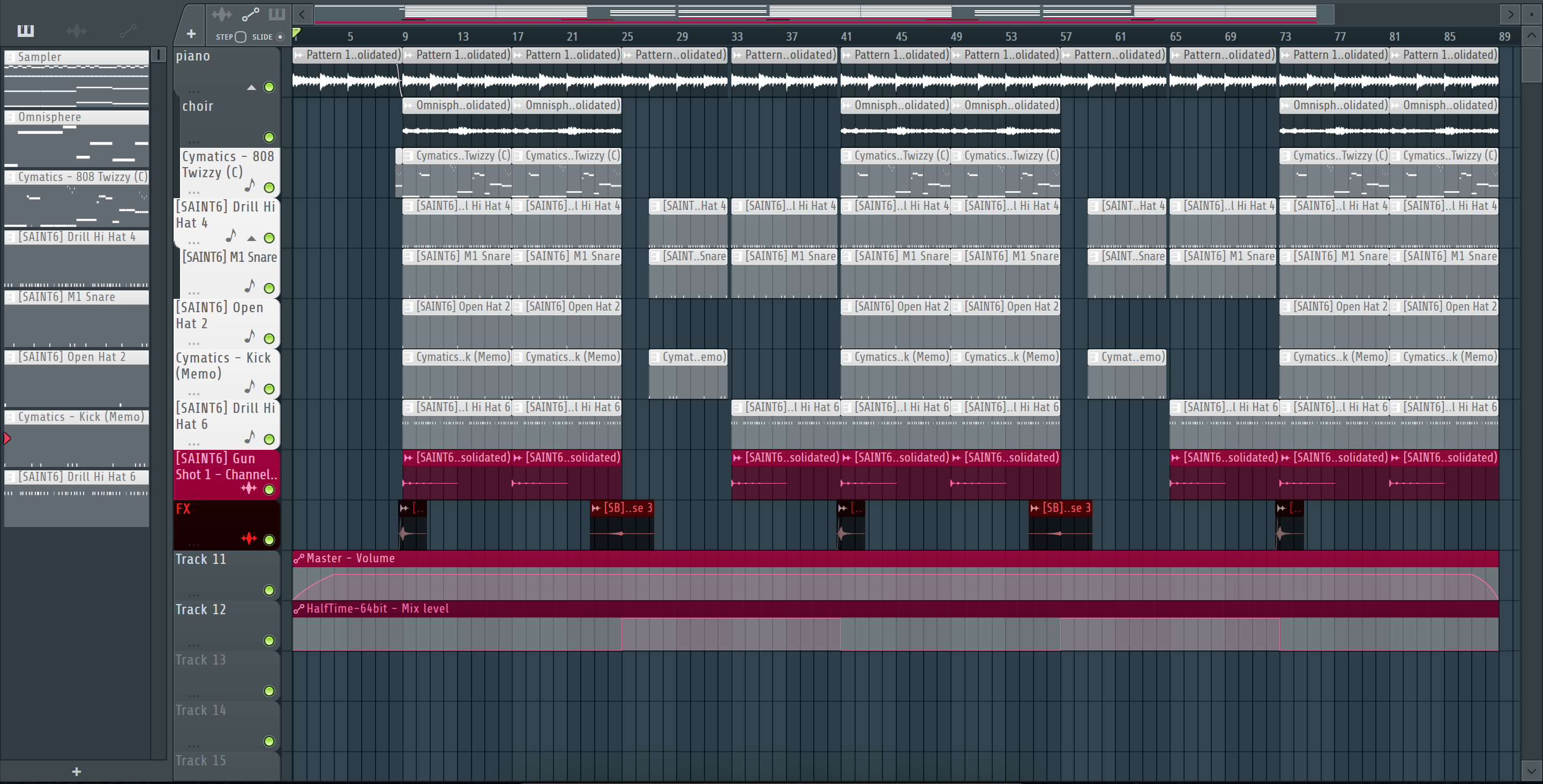
Task: Enable the STEP checkbox
Action: [241, 37]
